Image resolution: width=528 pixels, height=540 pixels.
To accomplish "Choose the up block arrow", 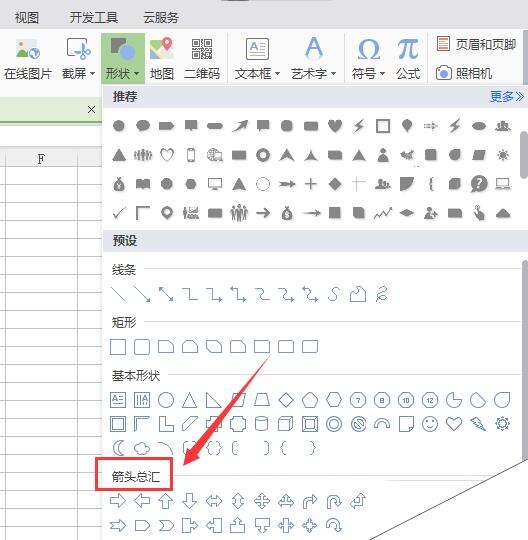I will pos(166,501).
